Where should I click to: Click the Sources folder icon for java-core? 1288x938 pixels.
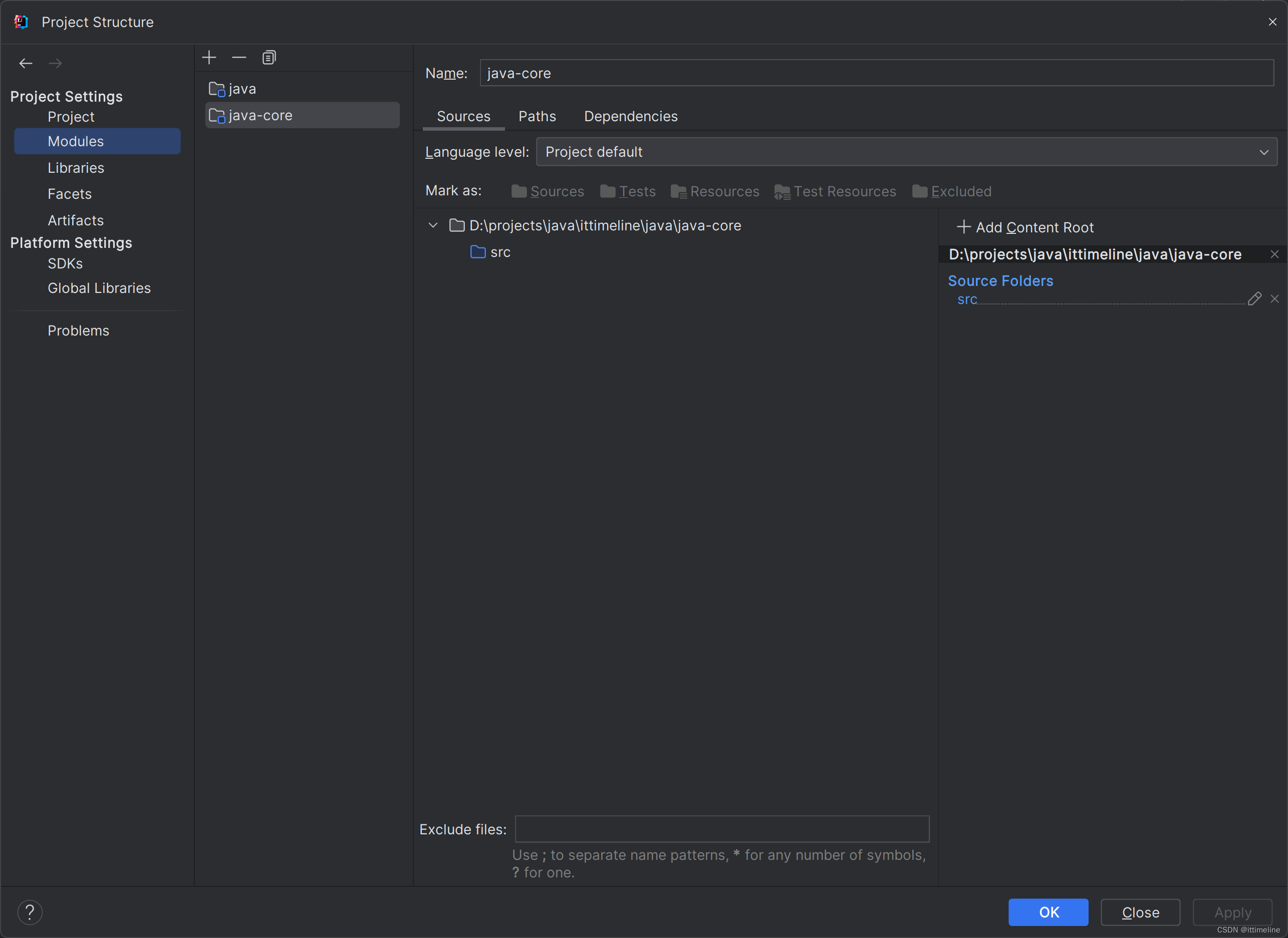click(x=517, y=191)
